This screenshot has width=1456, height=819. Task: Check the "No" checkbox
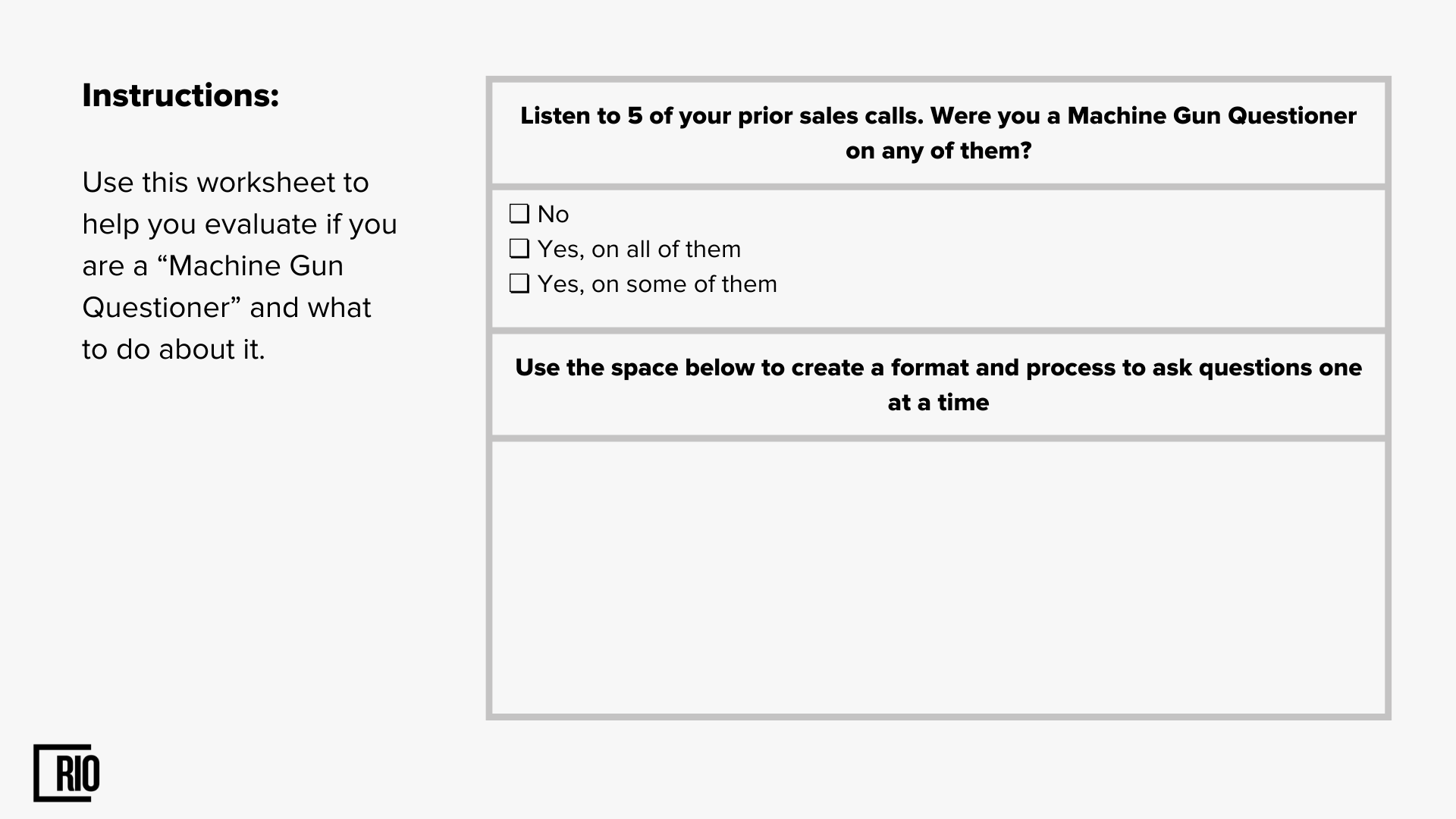pyautogui.click(x=519, y=214)
